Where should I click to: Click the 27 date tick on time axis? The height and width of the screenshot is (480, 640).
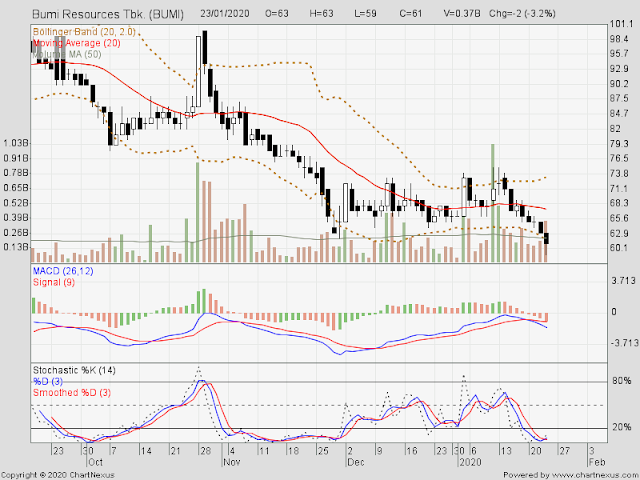coord(564,451)
